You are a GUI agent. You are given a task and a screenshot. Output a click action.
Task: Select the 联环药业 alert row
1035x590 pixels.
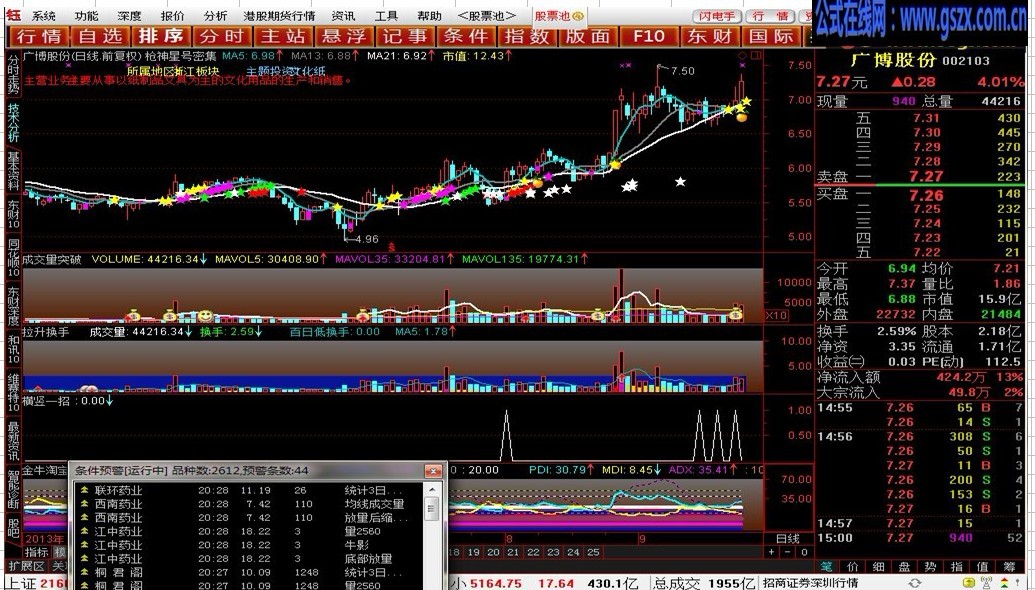pos(247,490)
